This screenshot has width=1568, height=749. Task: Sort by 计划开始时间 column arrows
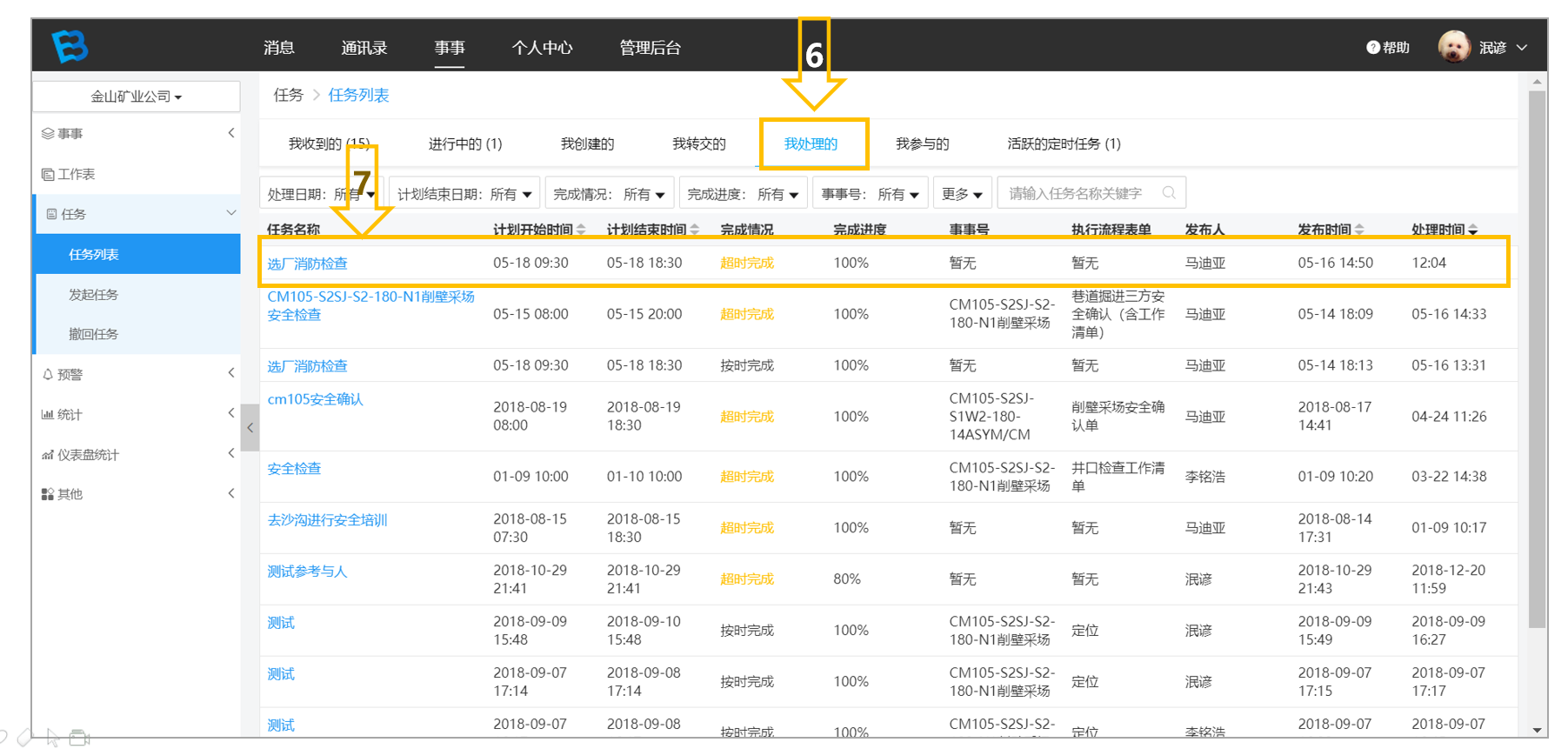(x=581, y=230)
